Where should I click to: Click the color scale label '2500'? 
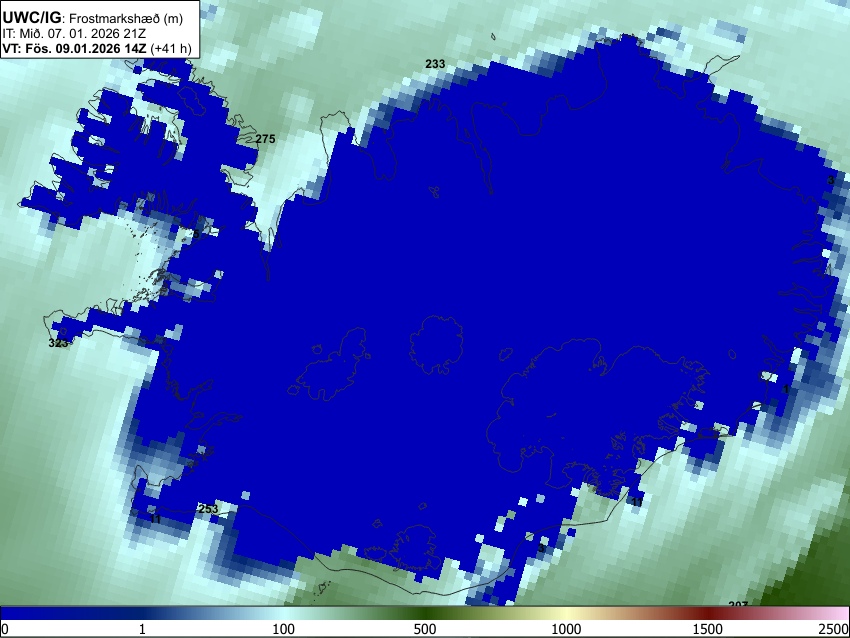click(834, 629)
